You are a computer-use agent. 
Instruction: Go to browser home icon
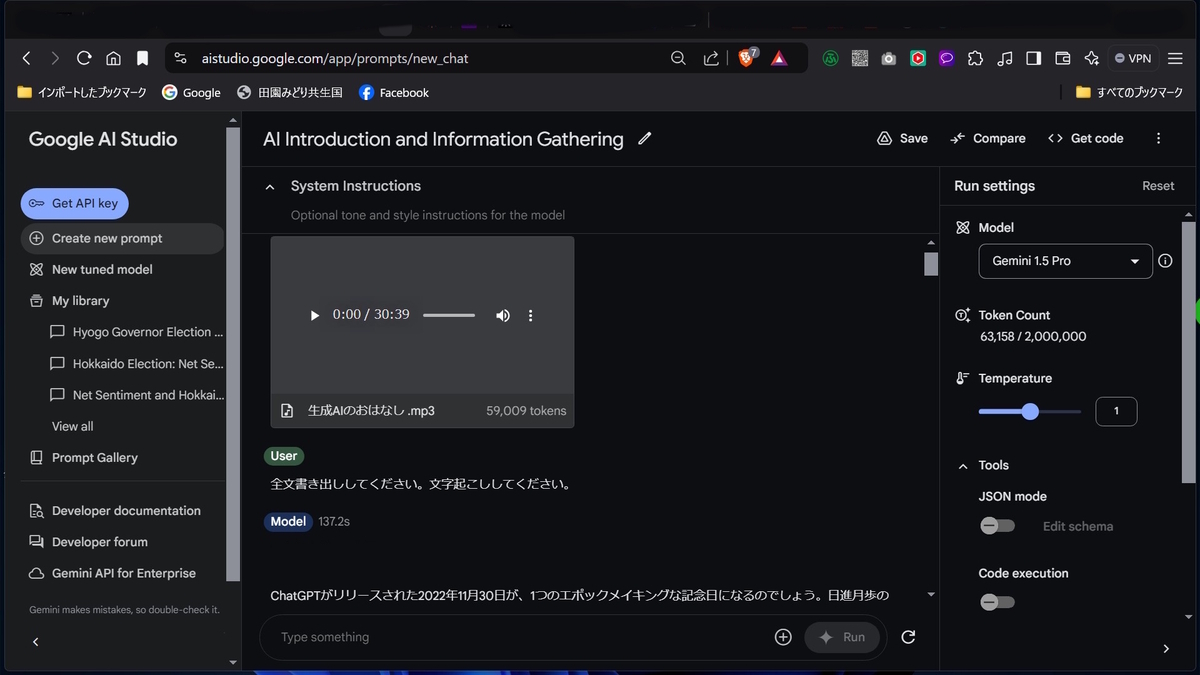click(113, 58)
